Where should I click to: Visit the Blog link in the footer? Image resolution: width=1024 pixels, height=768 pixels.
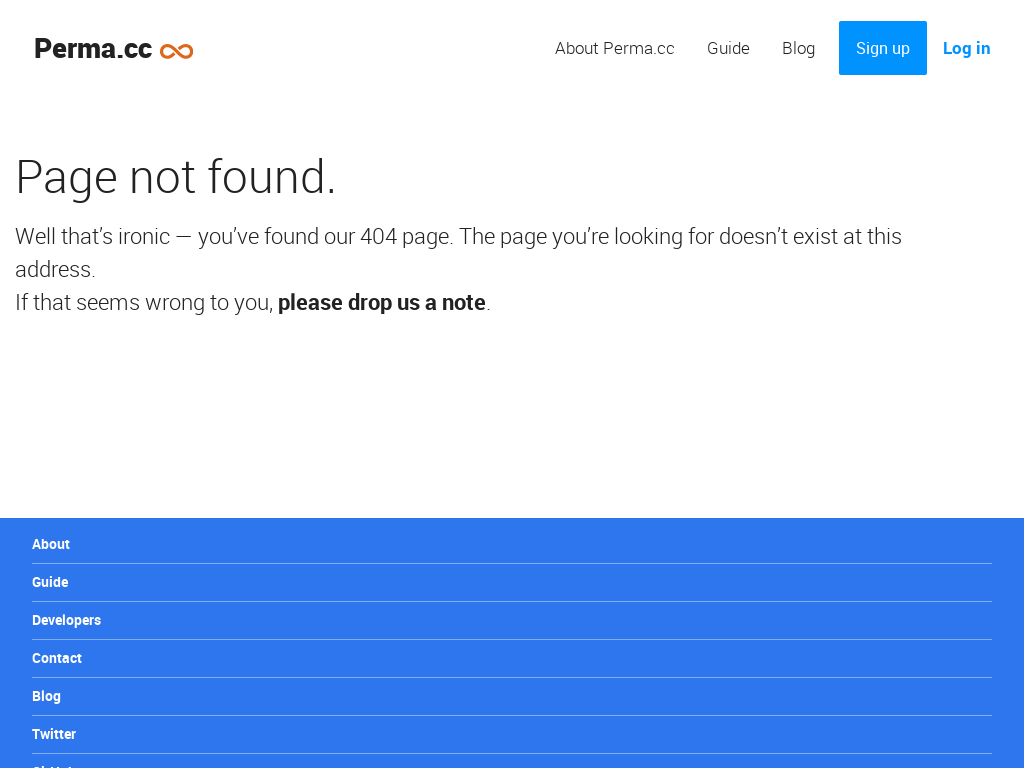[x=46, y=696]
